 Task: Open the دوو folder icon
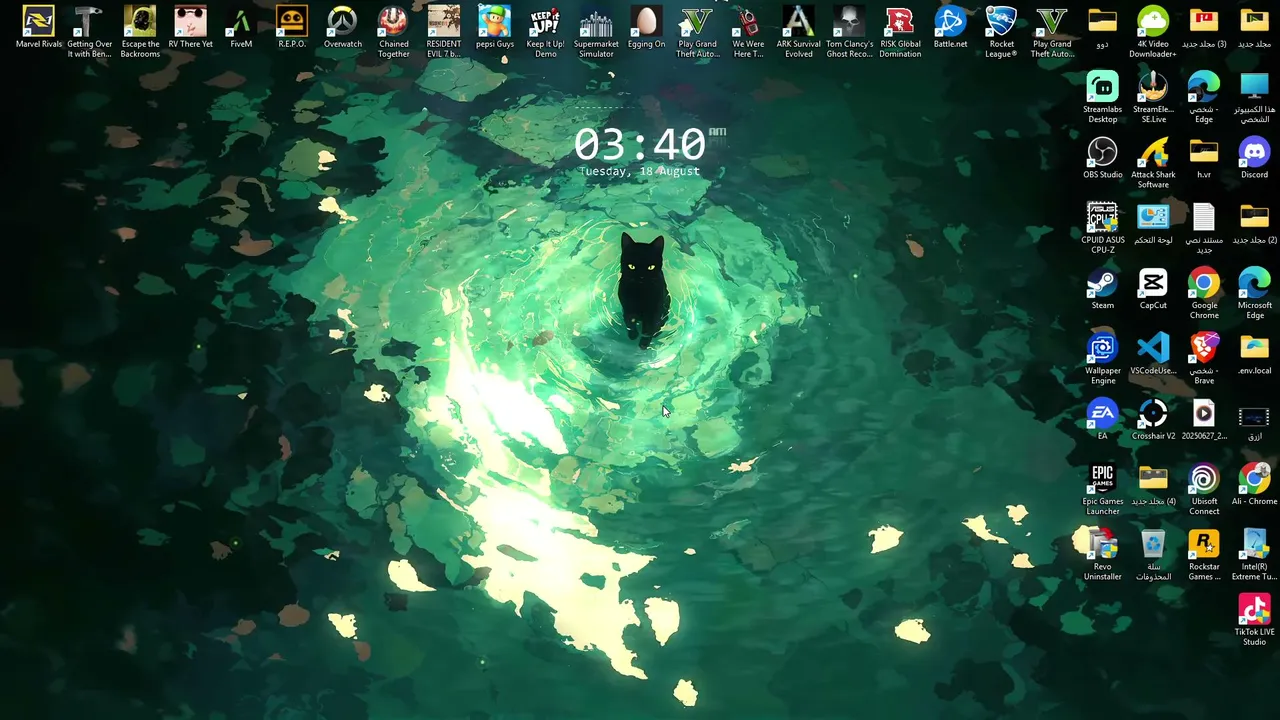(1102, 29)
